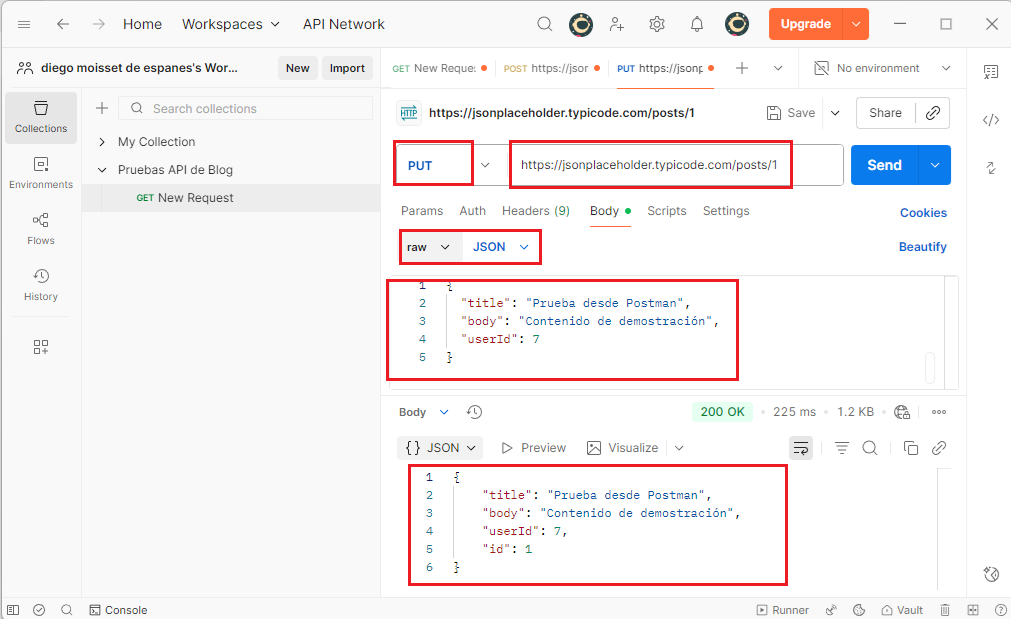Click the search icon in response toolbar
1011x619 pixels.
(870, 448)
